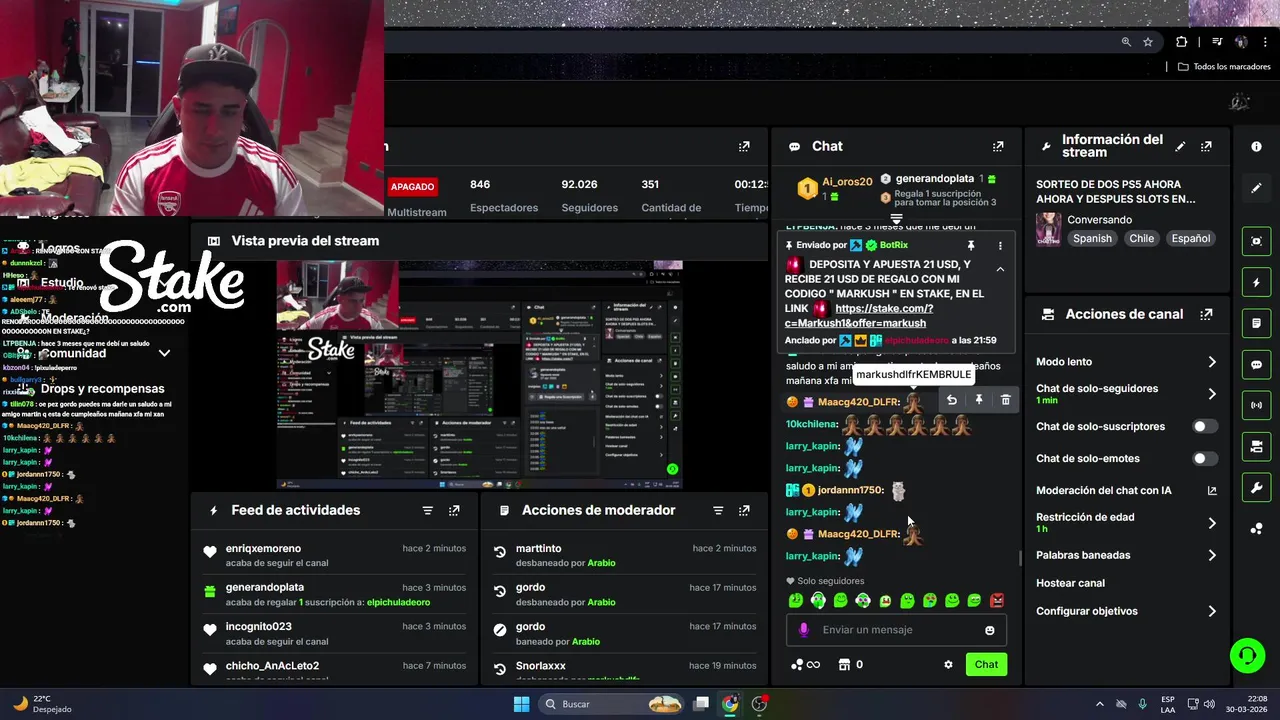This screenshot has height=720, width=1280.
Task: Toggle stream preview icon in right sidebar
Action: point(1256,241)
